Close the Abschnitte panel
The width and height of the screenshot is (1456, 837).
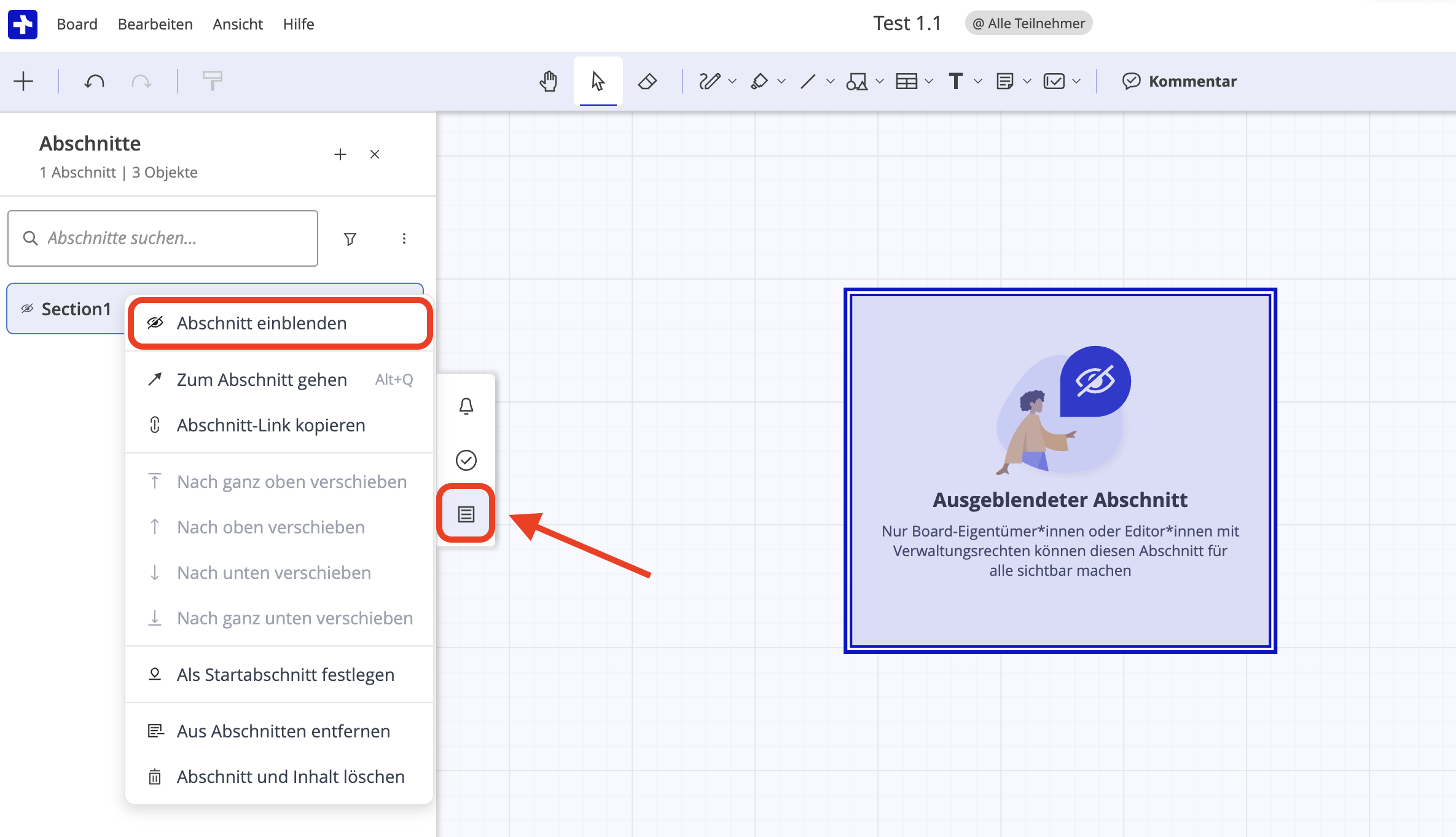click(375, 154)
